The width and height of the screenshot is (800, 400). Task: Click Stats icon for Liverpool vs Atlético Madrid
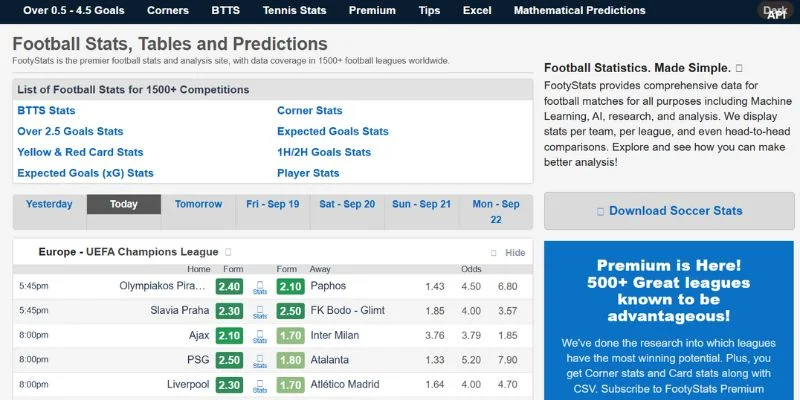click(260, 383)
